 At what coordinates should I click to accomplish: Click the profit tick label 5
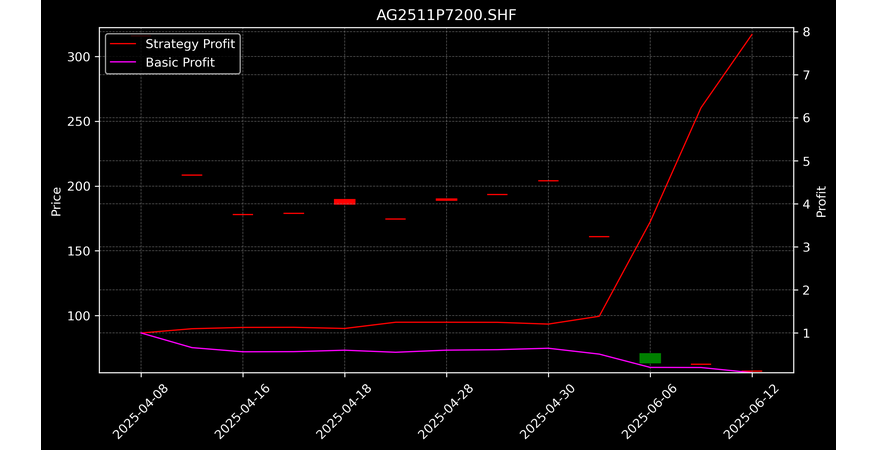pos(806,161)
